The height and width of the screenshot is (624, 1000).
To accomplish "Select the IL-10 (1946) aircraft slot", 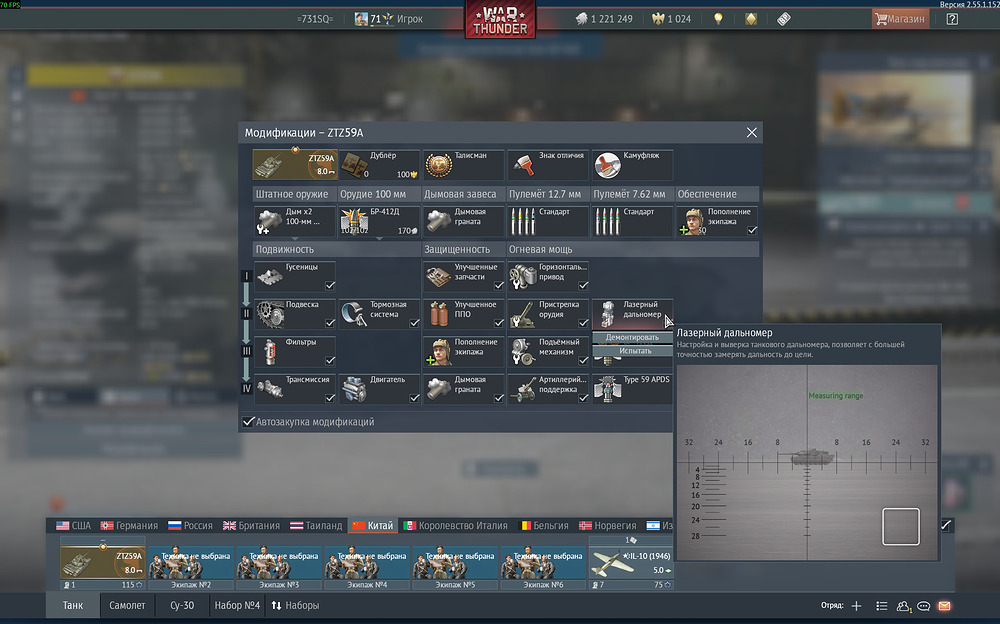I will (x=630, y=563).
